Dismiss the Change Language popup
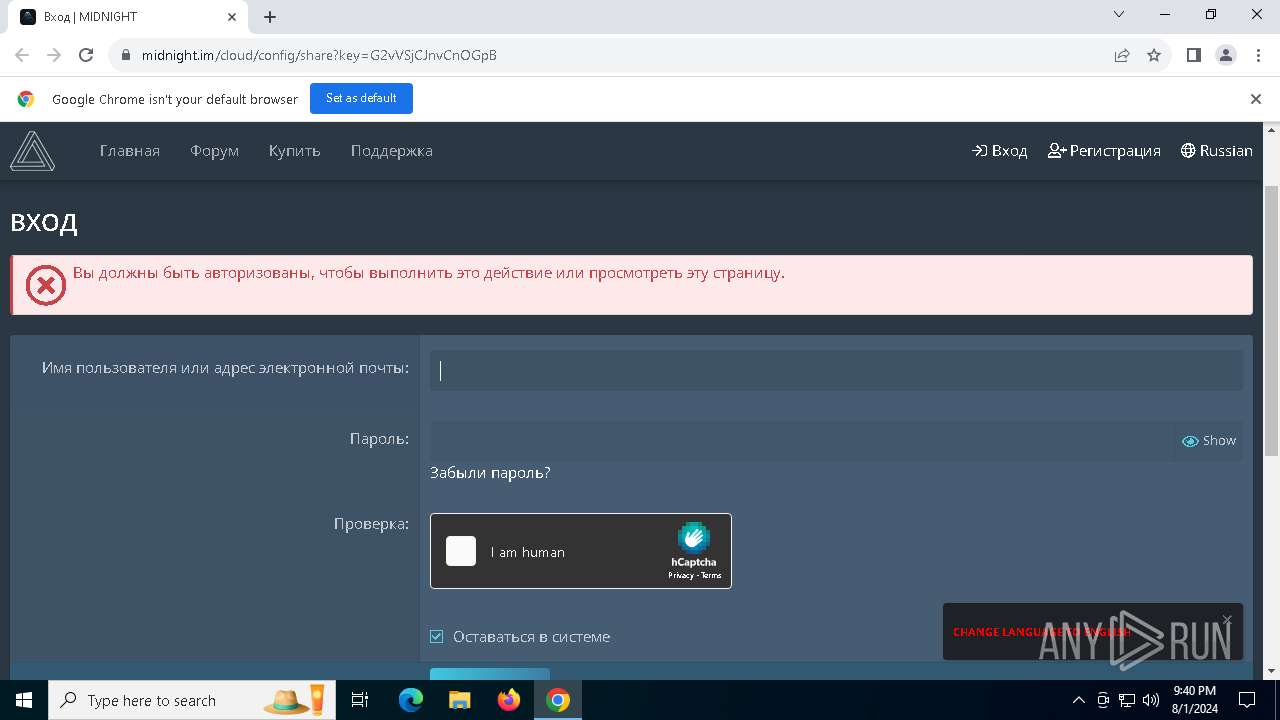The width and height of the screenshot is (1280, 720). click(x=1227, y=620)
